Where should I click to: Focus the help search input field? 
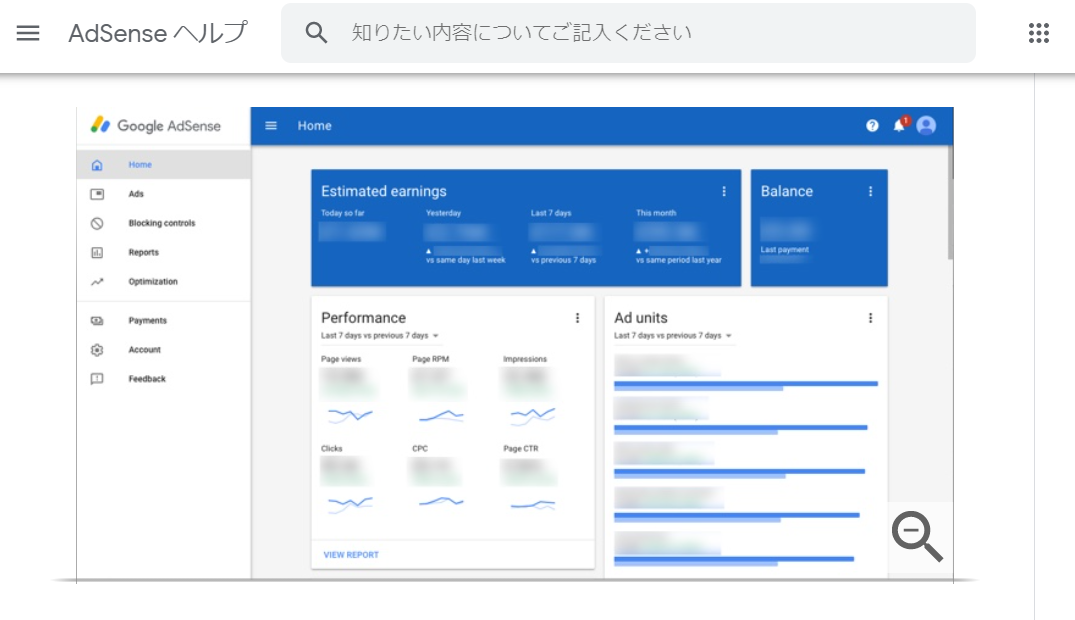(x=628, y=33)
